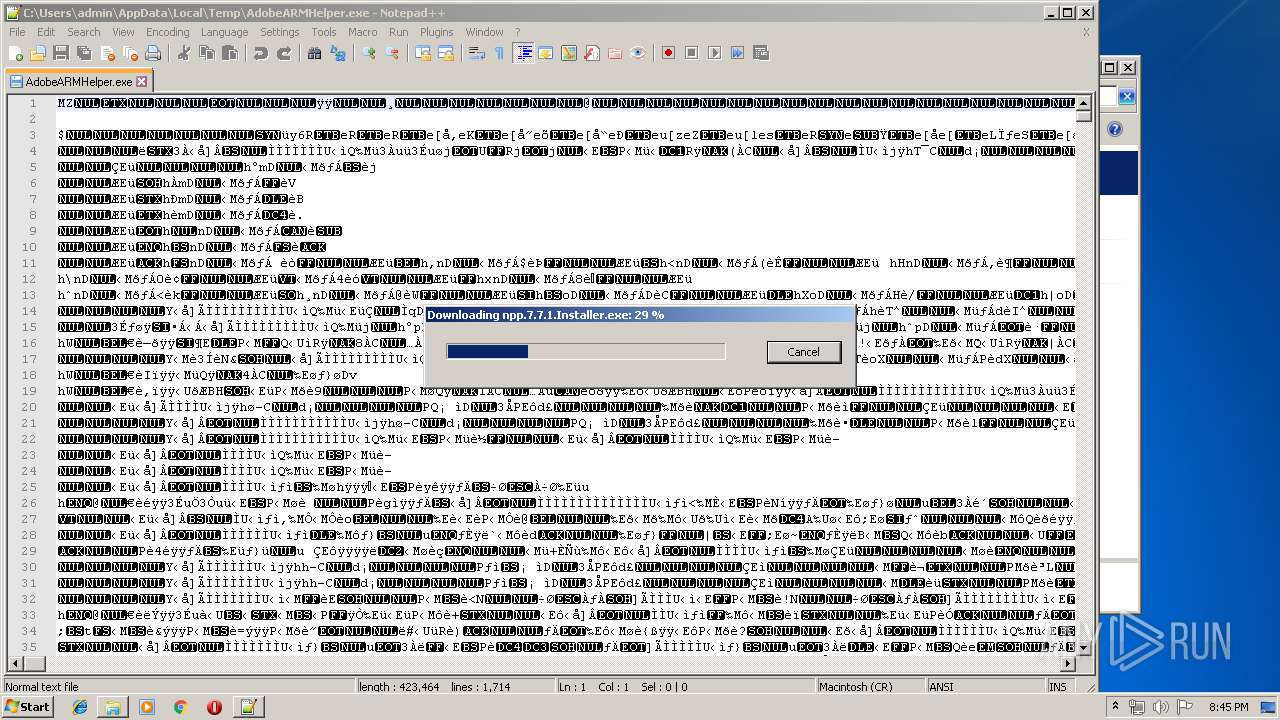
Task: Click the Stop Recording macro icon
Action: point(692,53)
